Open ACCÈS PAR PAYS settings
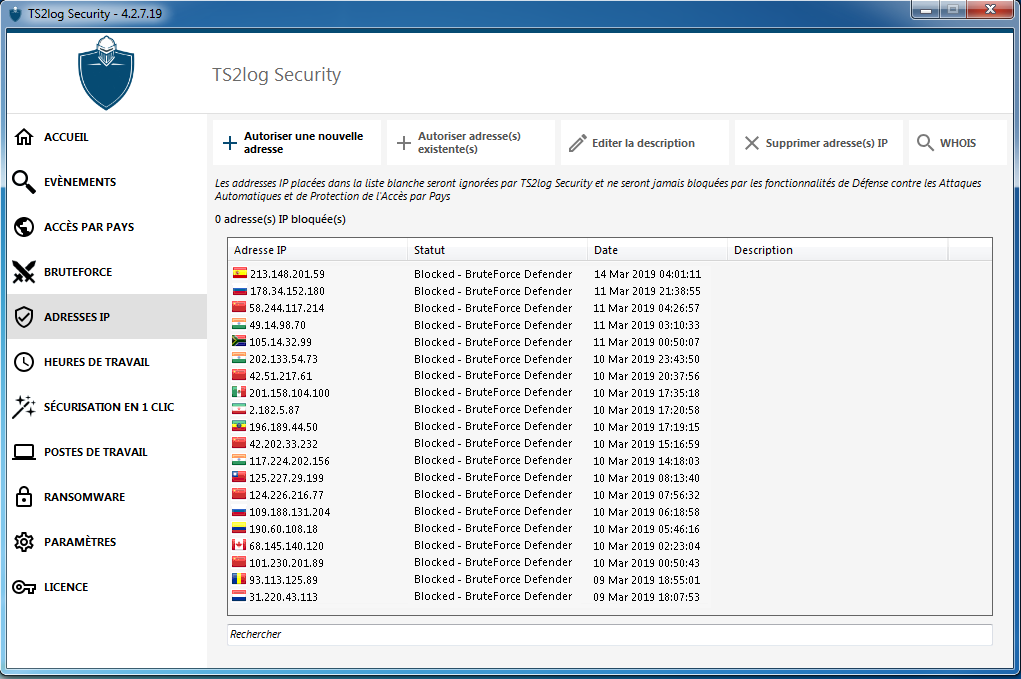 click(x=107, y=227)
